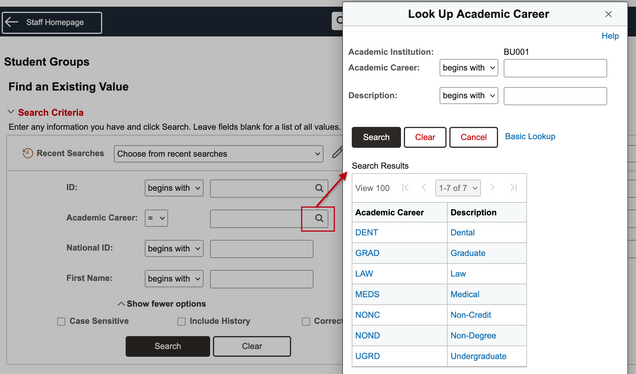Go to first page of search results
Viewport: 636px width, 374px height.
point(405,187)
